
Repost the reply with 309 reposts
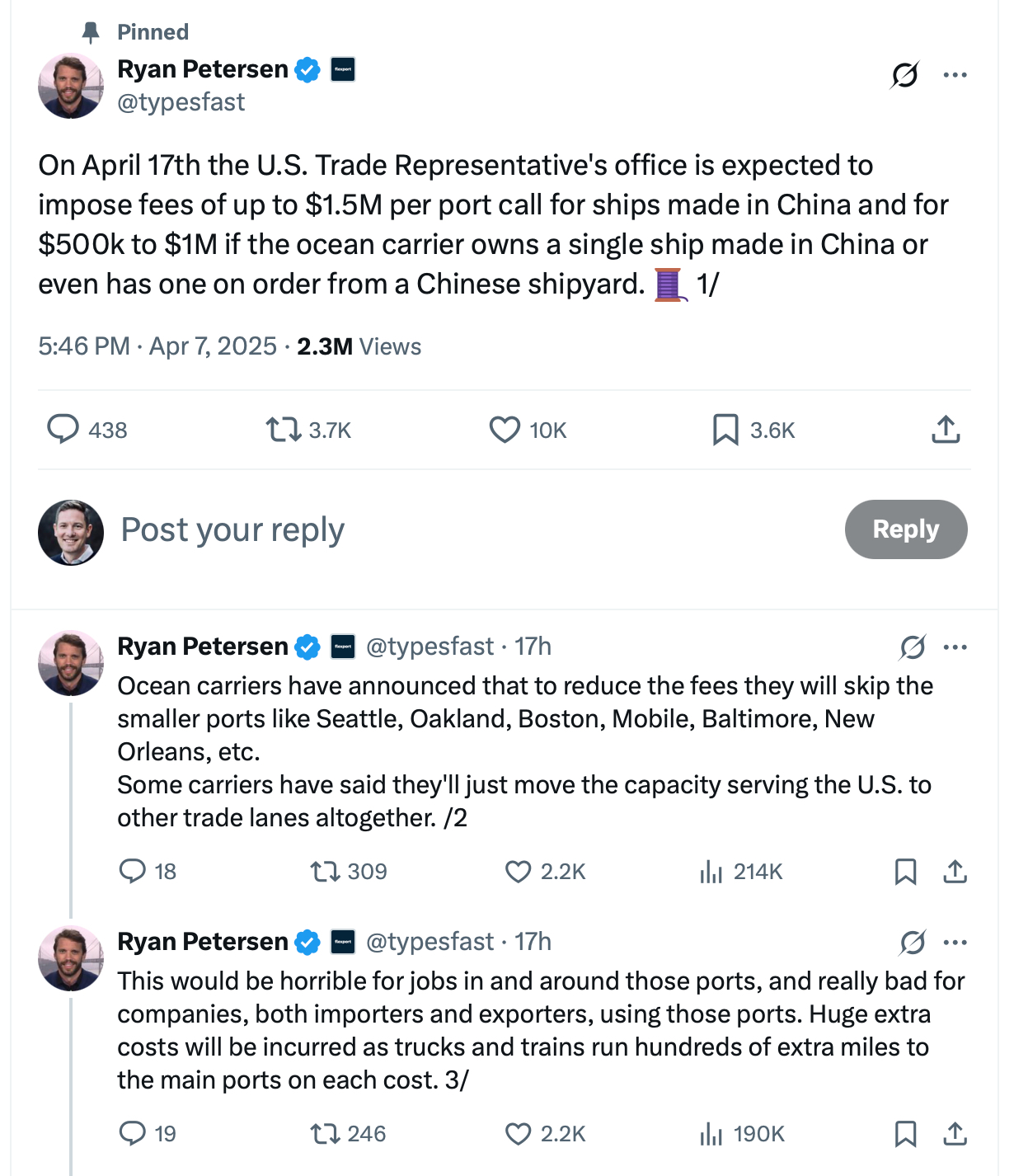[x=324, y=872]
